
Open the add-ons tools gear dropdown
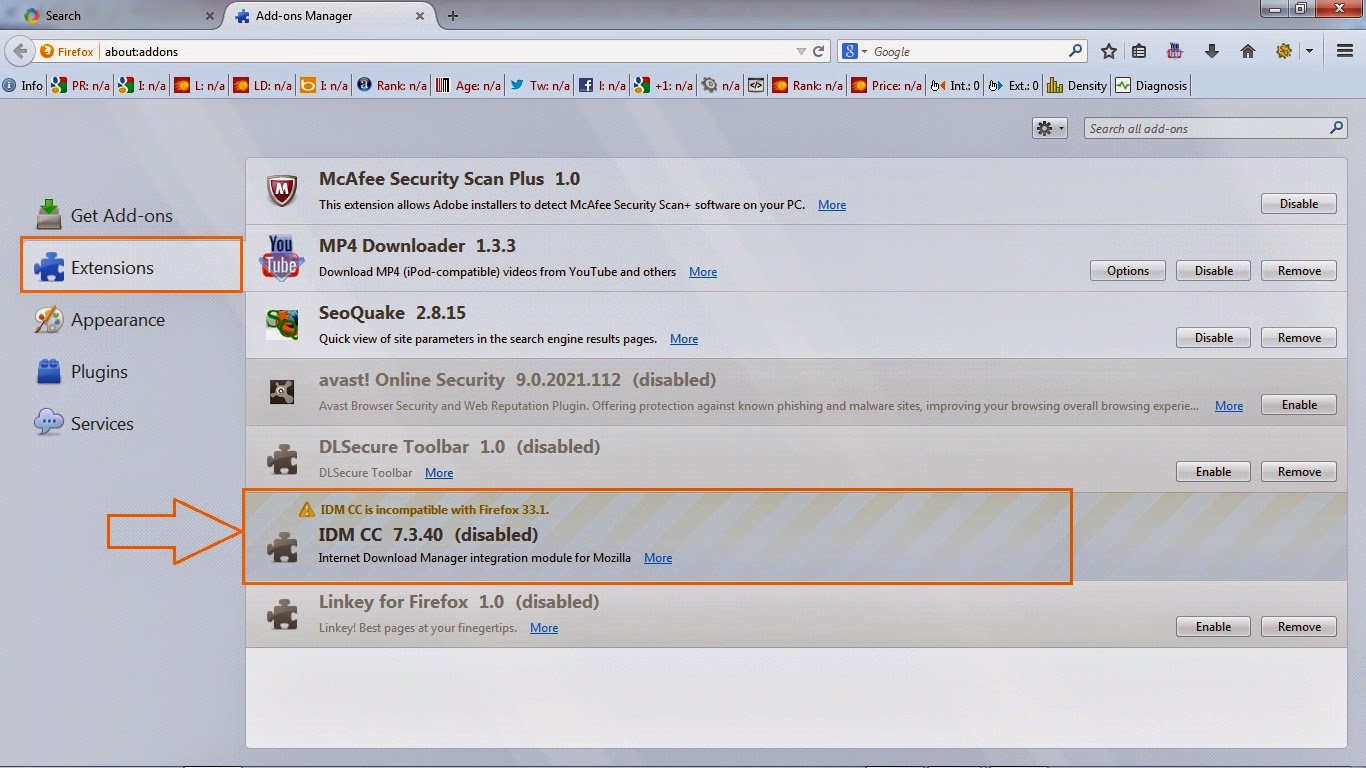point(1050,128)
